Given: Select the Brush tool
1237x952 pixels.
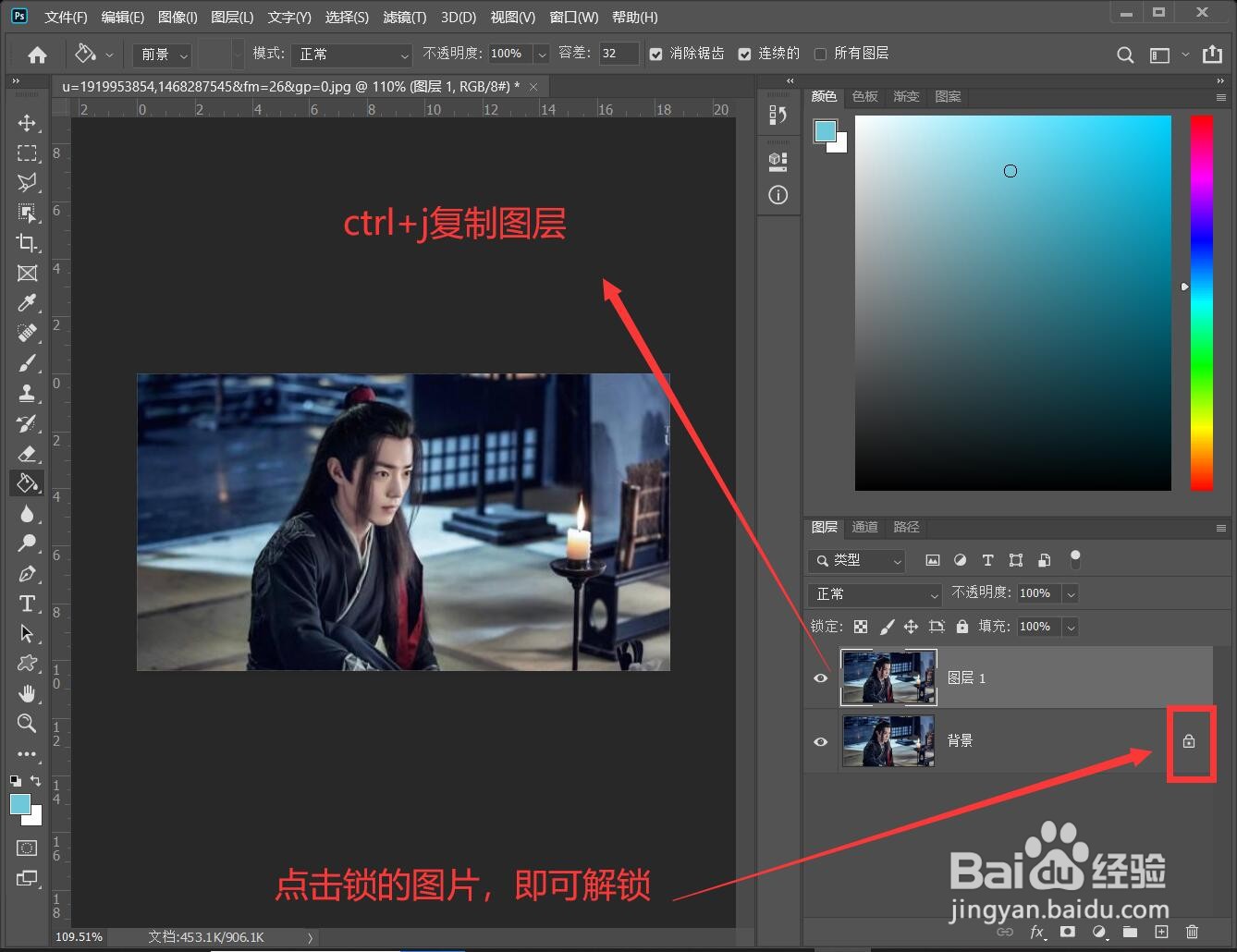Looking at the screenshot, I should (27, 363).
